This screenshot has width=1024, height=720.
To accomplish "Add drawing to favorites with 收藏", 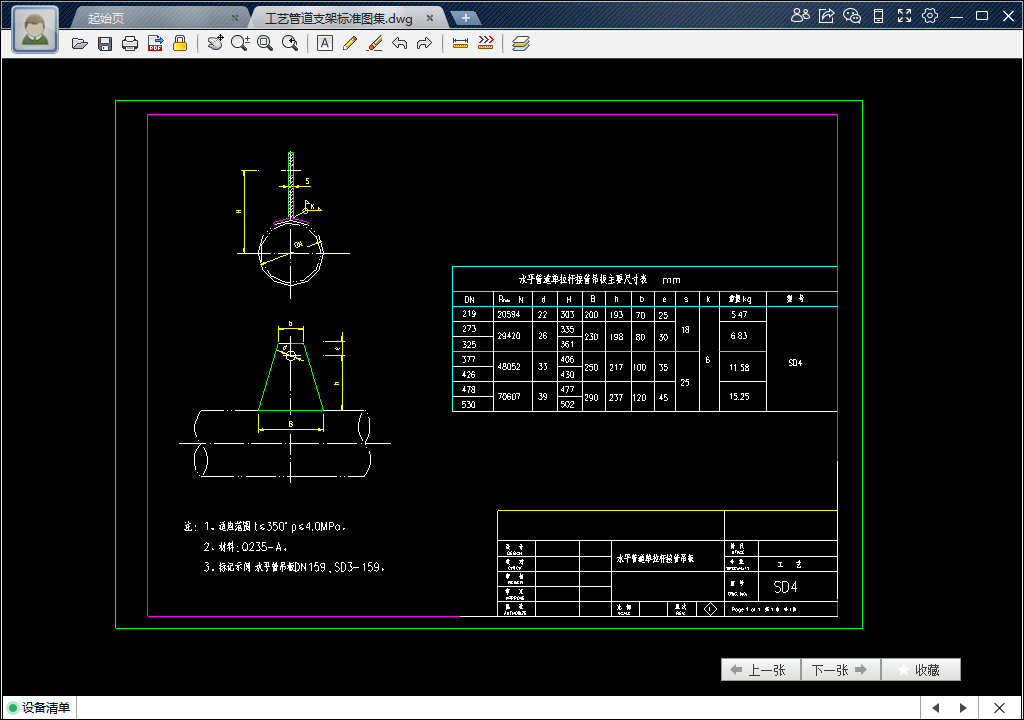I will pyautogui.click(x=920, y=670).
